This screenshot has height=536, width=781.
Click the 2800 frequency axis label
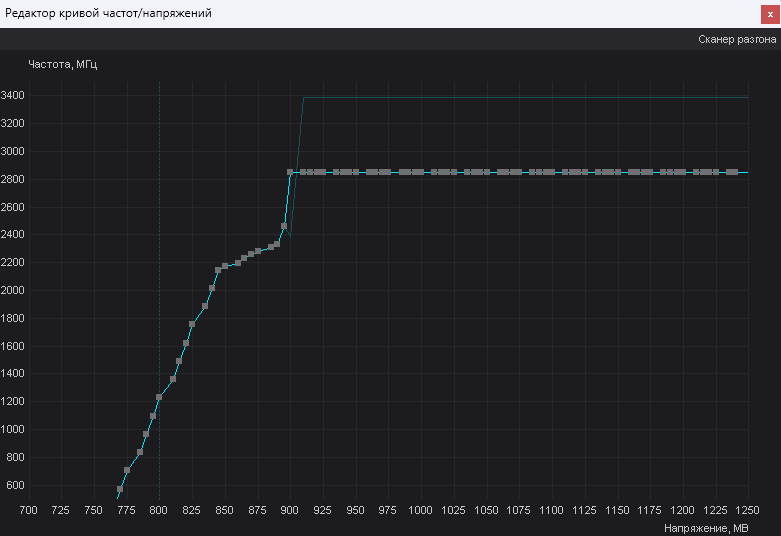(x=12, y=179)
